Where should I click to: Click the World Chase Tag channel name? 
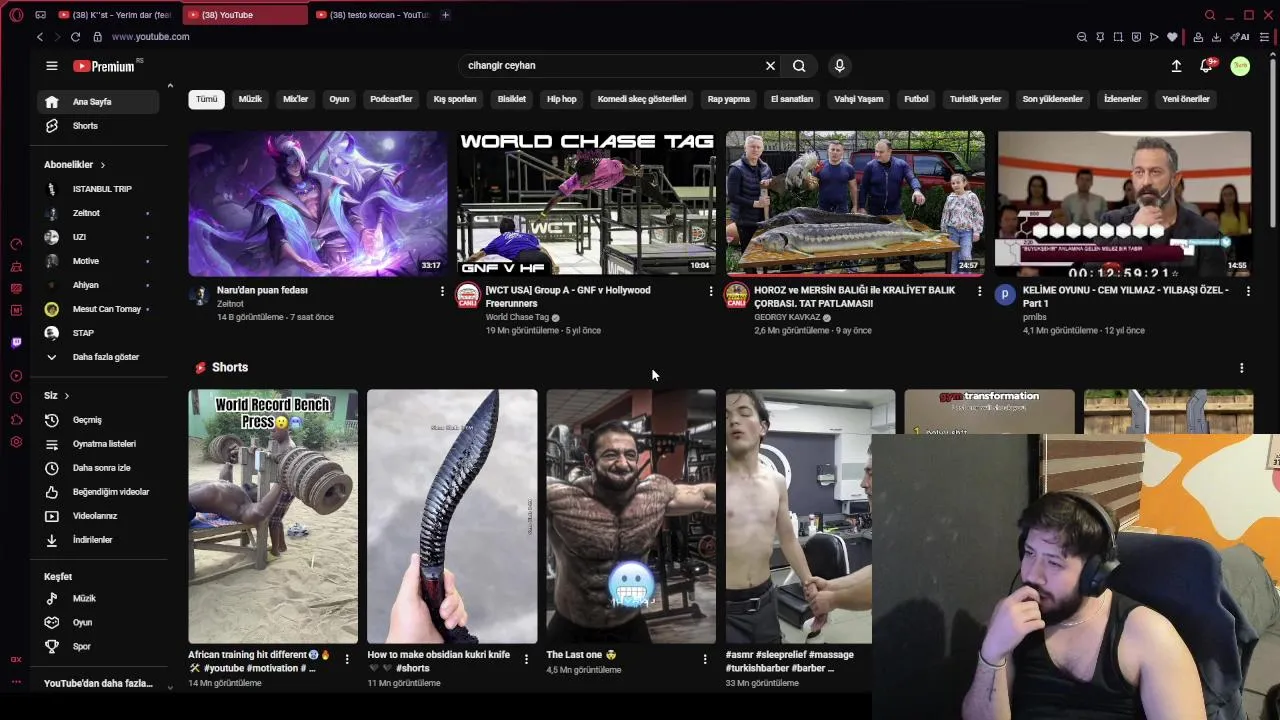point(517,317)
